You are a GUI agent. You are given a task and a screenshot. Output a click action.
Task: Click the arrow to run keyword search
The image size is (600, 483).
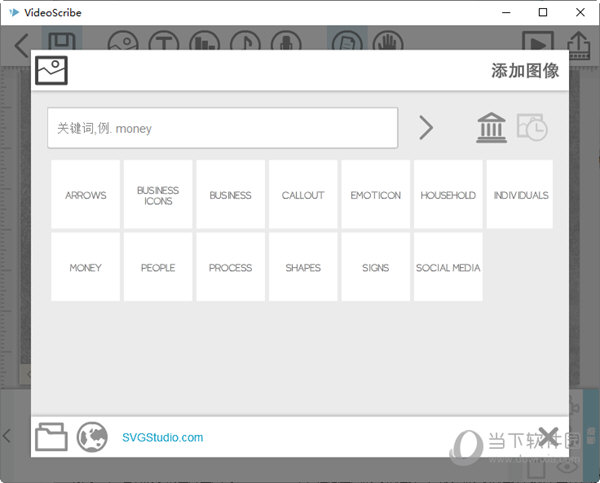click(x=426, y=128)
